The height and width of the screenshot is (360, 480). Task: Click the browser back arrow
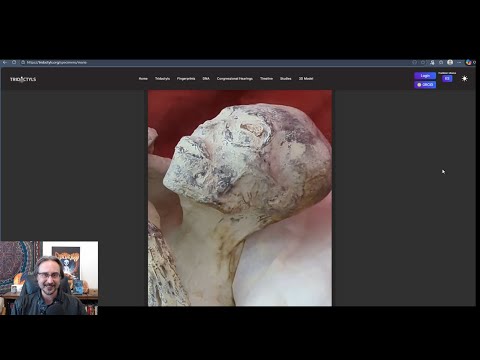[x=5, y=62]
